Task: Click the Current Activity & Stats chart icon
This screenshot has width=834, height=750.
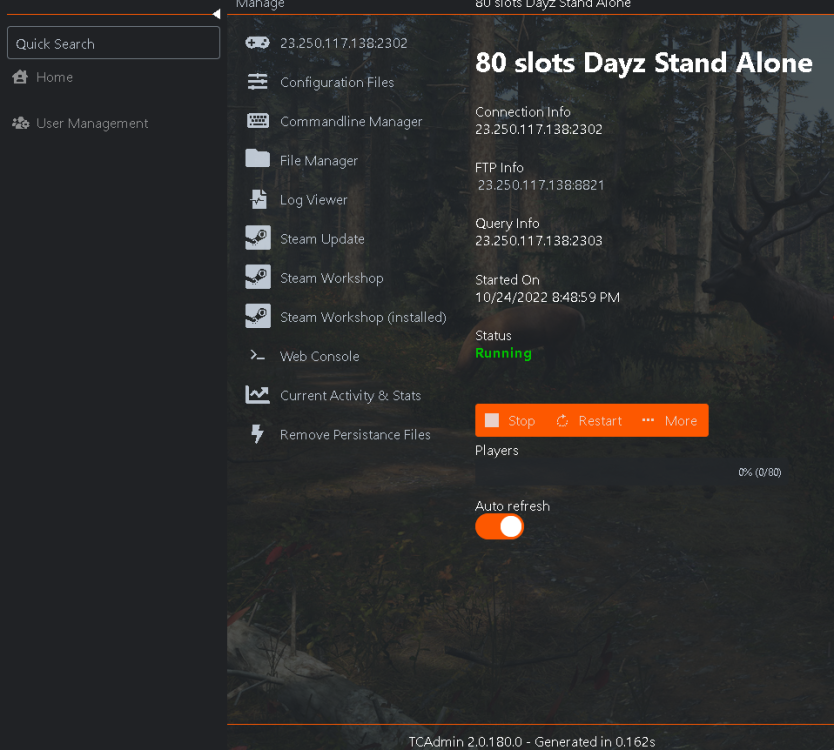Action: tap(258, 395)
